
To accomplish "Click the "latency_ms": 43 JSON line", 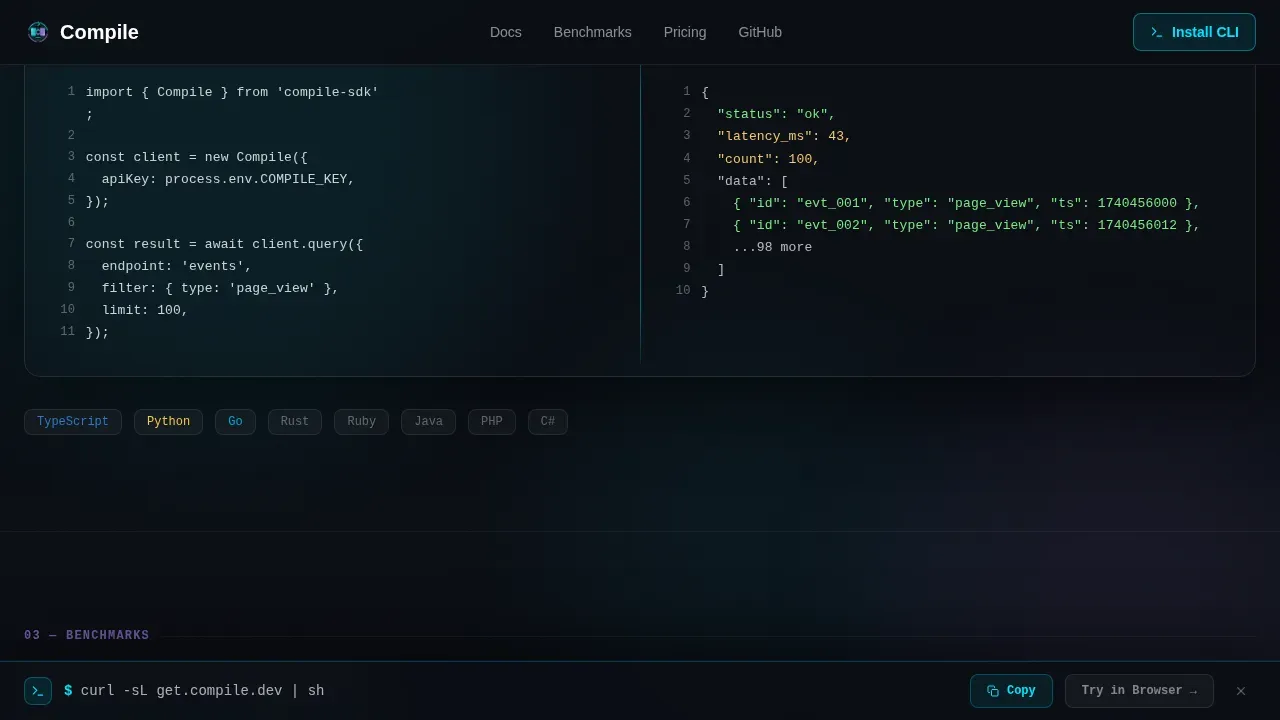I will point(784,136).
